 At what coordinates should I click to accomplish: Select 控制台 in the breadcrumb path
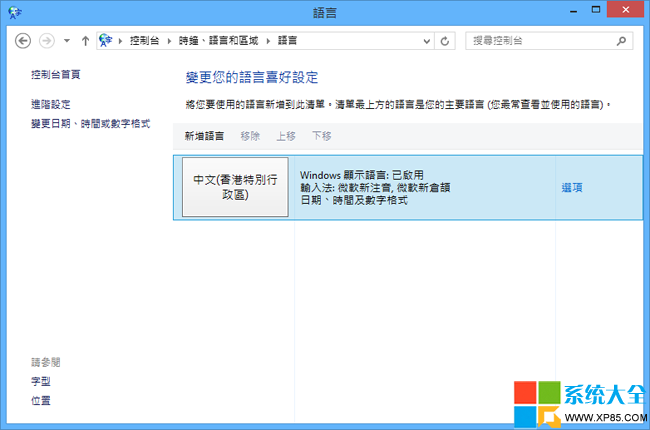[x=144, y=41]
